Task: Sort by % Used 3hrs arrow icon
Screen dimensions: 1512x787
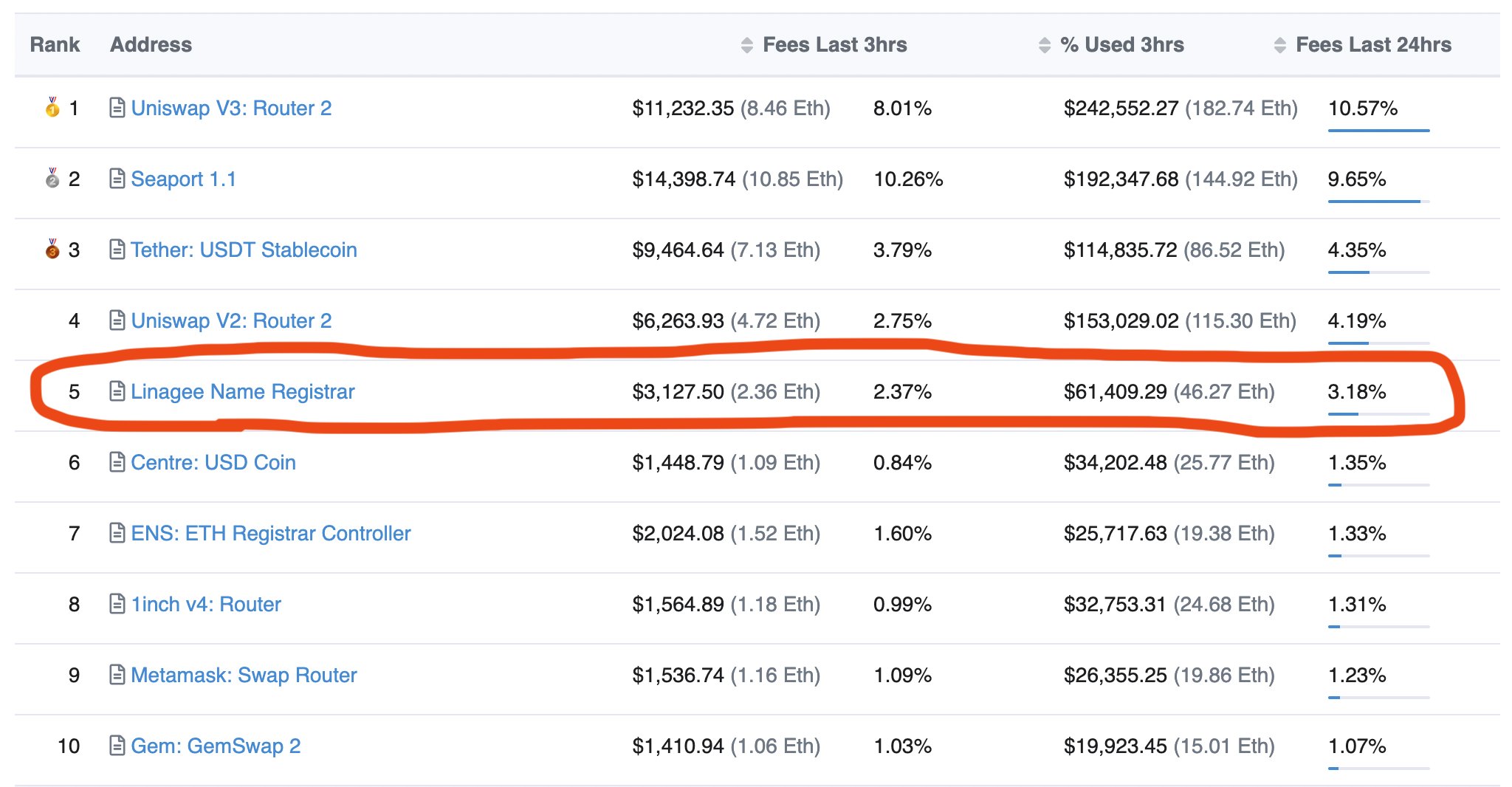Action: click(1045, 45)
